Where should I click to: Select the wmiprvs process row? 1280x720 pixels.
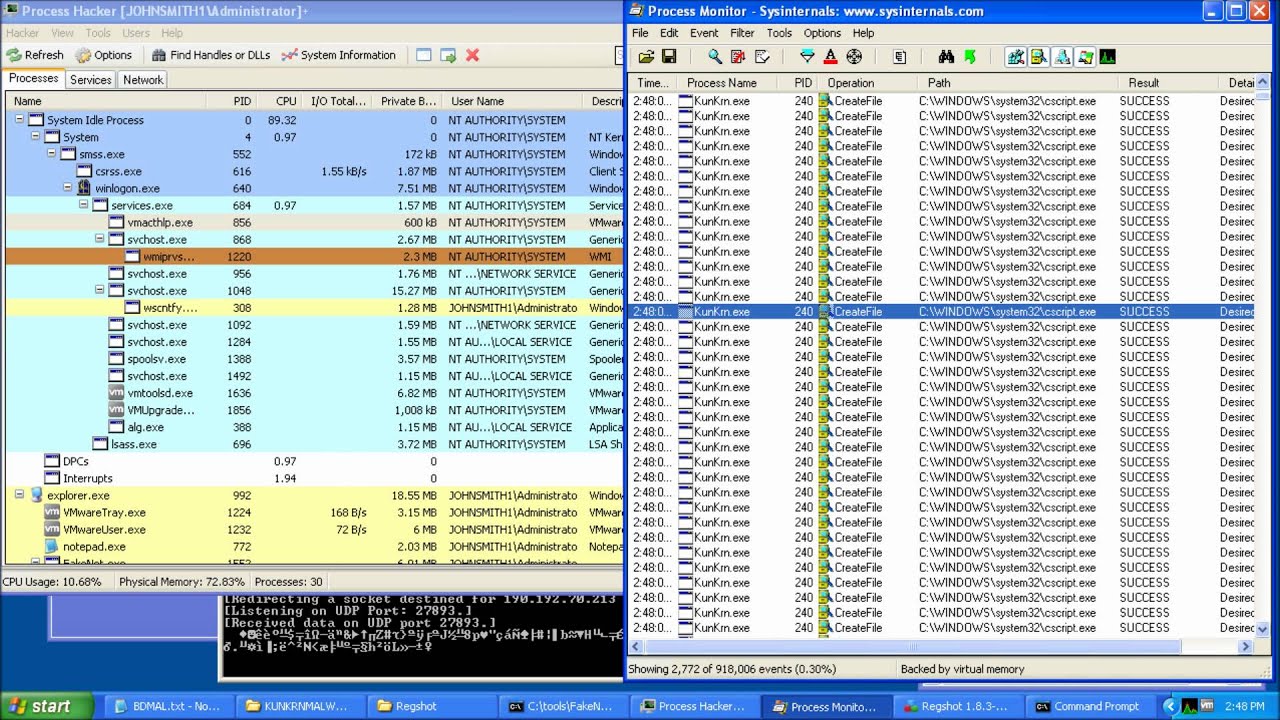click(x=314, y=256)
